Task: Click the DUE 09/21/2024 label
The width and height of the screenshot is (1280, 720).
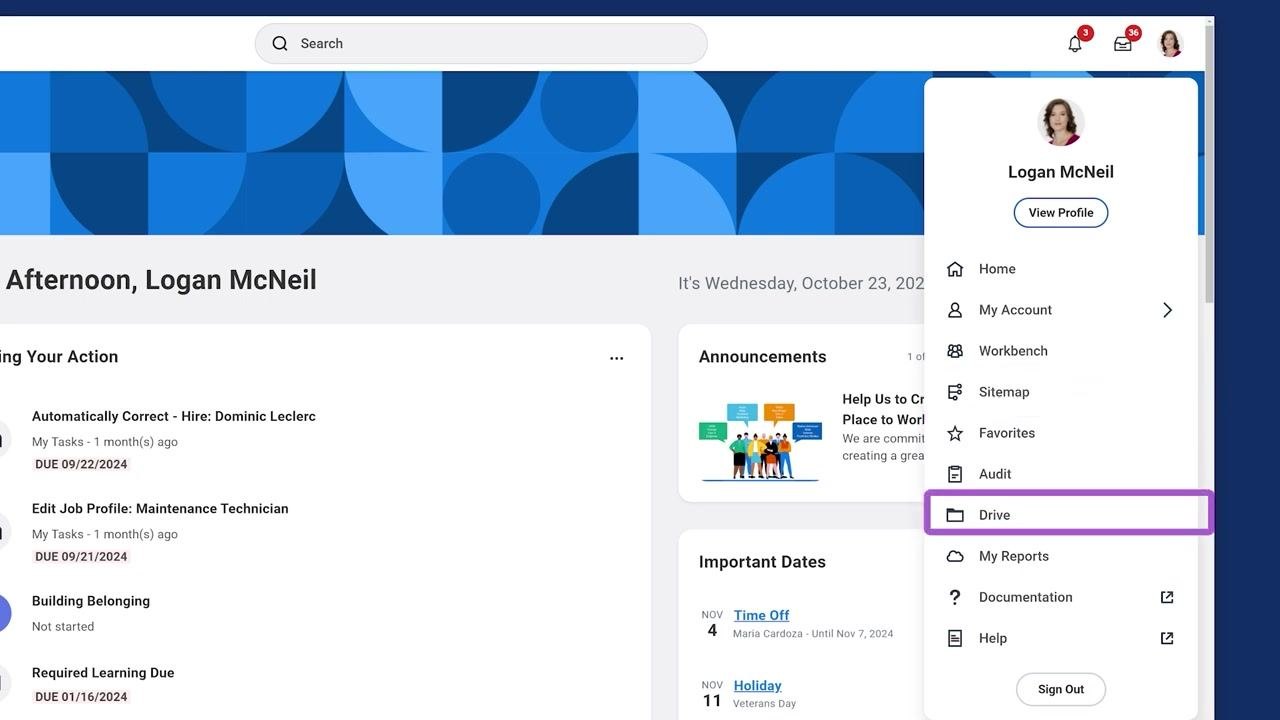Action: (81, 556)
